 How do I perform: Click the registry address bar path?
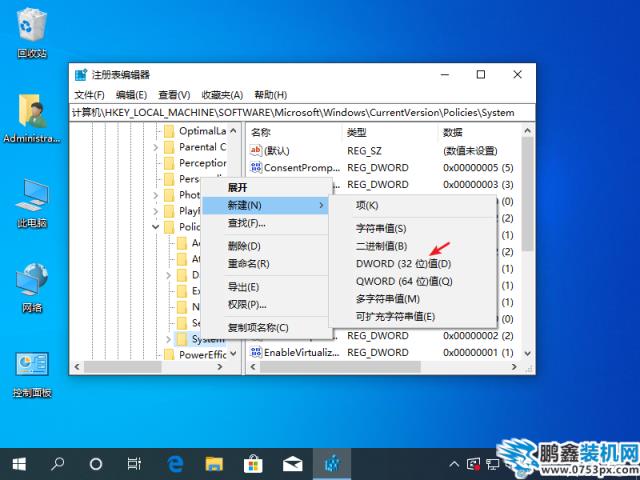(x=302, y=113)
